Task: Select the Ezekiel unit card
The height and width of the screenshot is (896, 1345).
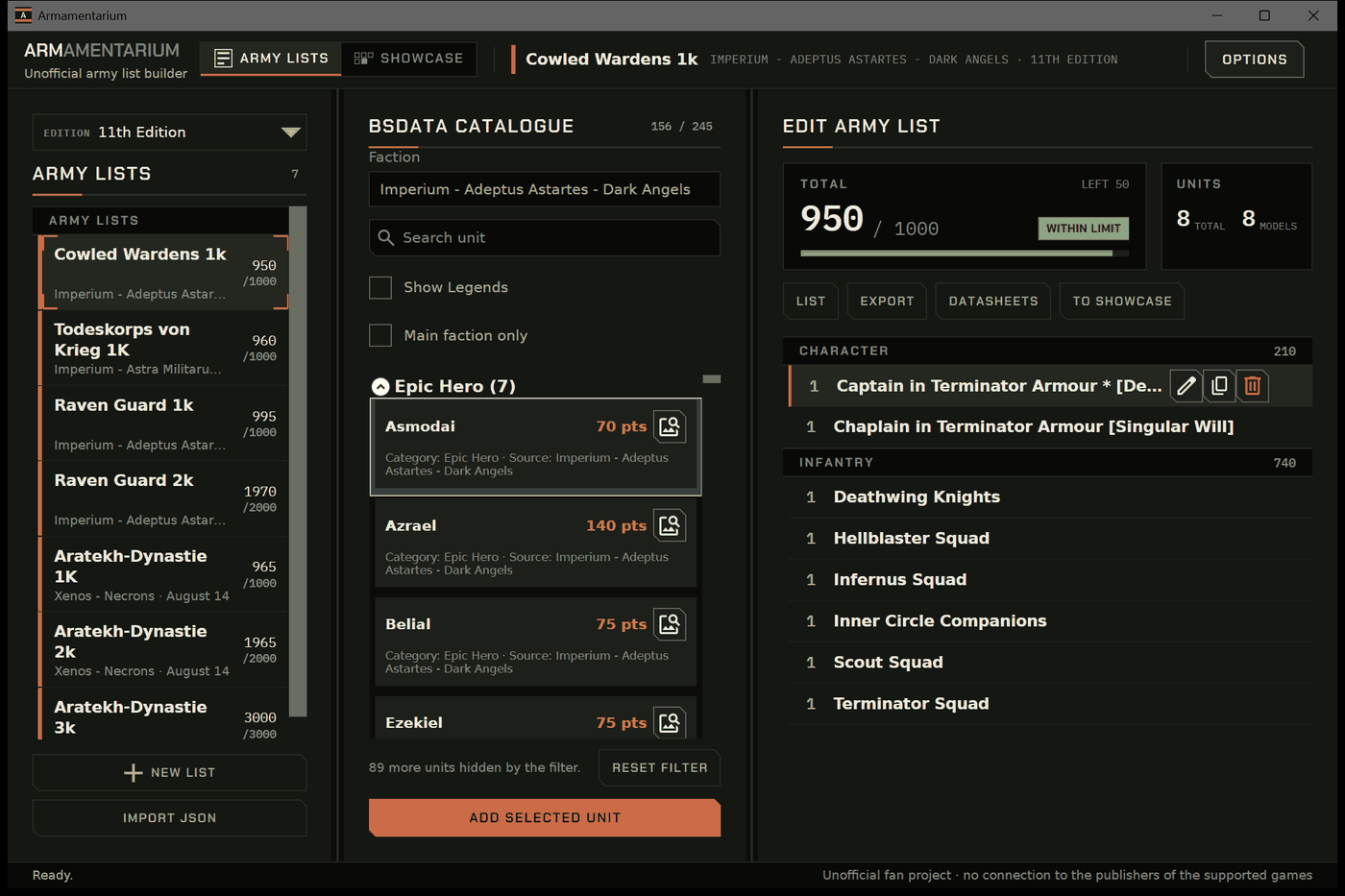Action: 535,717
